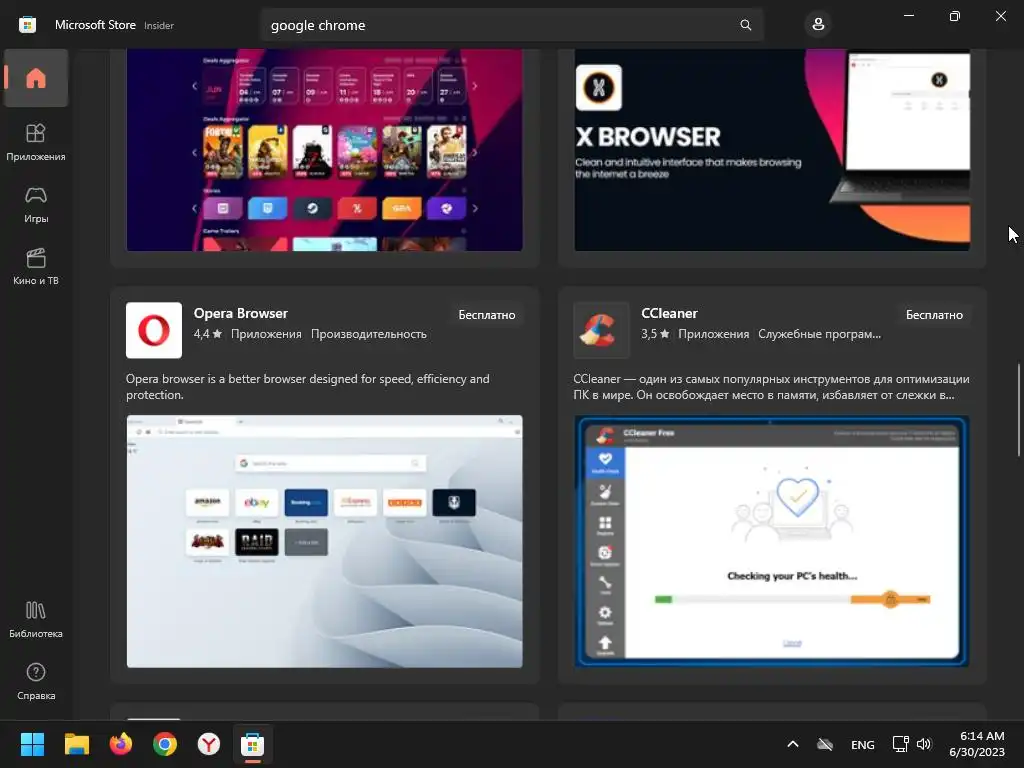
Task: Open Приложения section in sidebar
Action: [x=36, y=142]
